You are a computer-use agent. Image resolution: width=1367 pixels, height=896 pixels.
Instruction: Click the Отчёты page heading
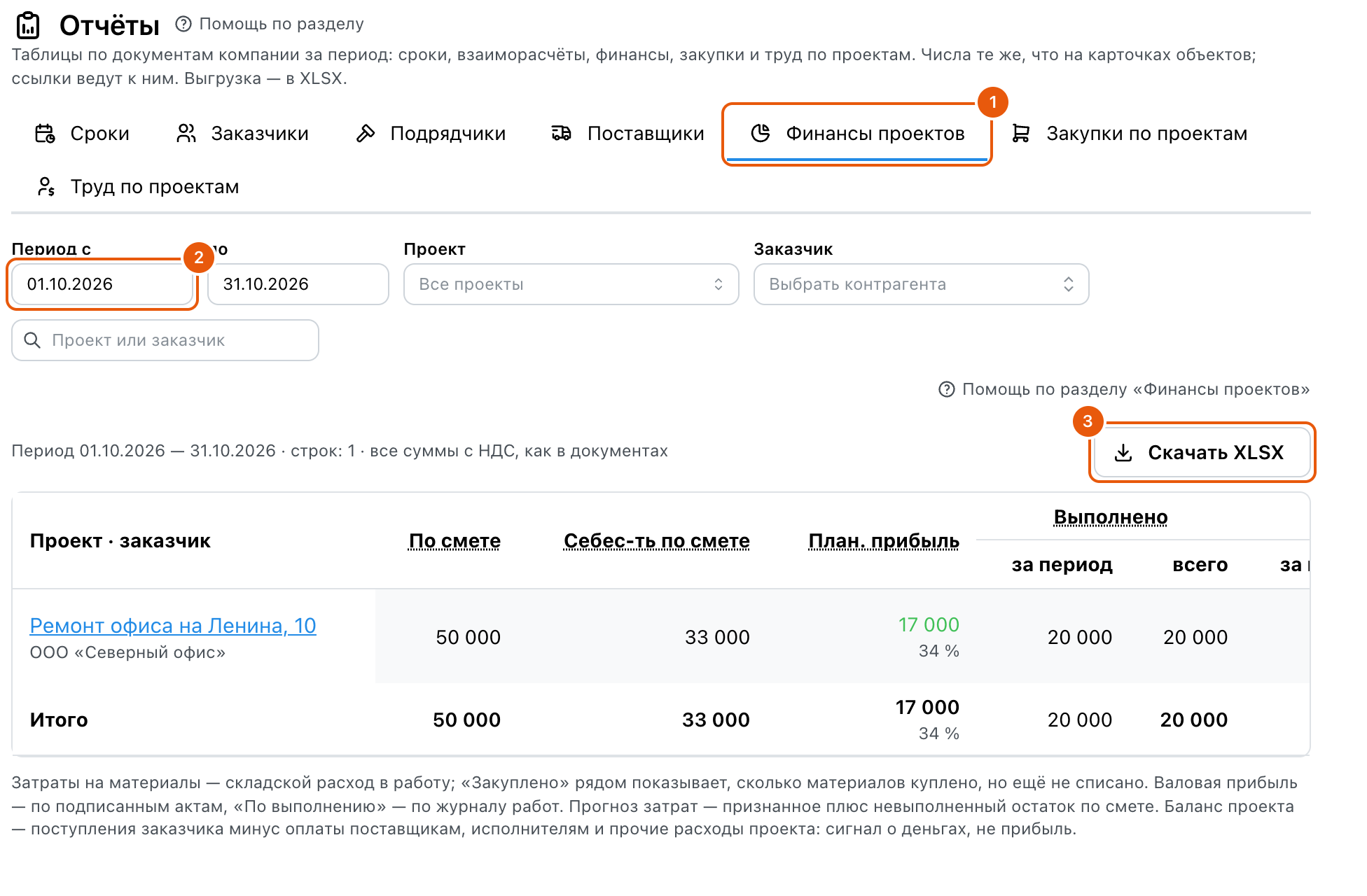tap(110, 26)
